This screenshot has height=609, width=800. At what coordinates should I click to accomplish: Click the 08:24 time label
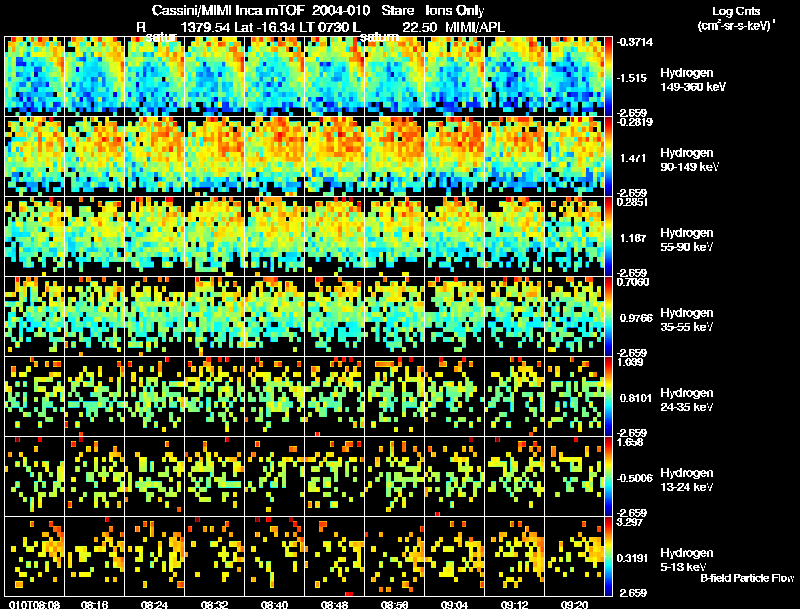[155, 604]
